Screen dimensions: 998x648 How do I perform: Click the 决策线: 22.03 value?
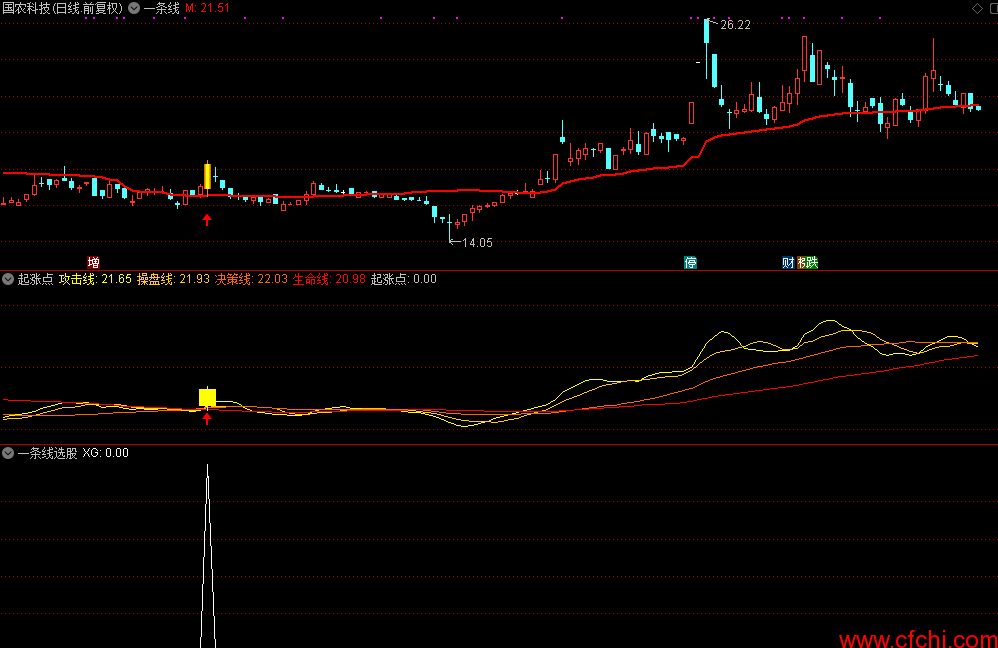tap(251, 279)
